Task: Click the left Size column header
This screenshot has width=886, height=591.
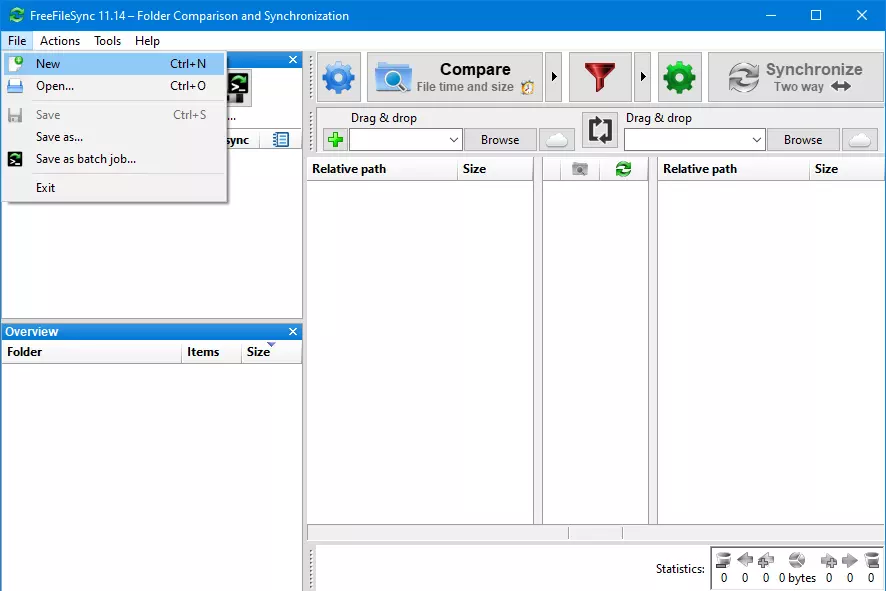Action: coord(494,169)
